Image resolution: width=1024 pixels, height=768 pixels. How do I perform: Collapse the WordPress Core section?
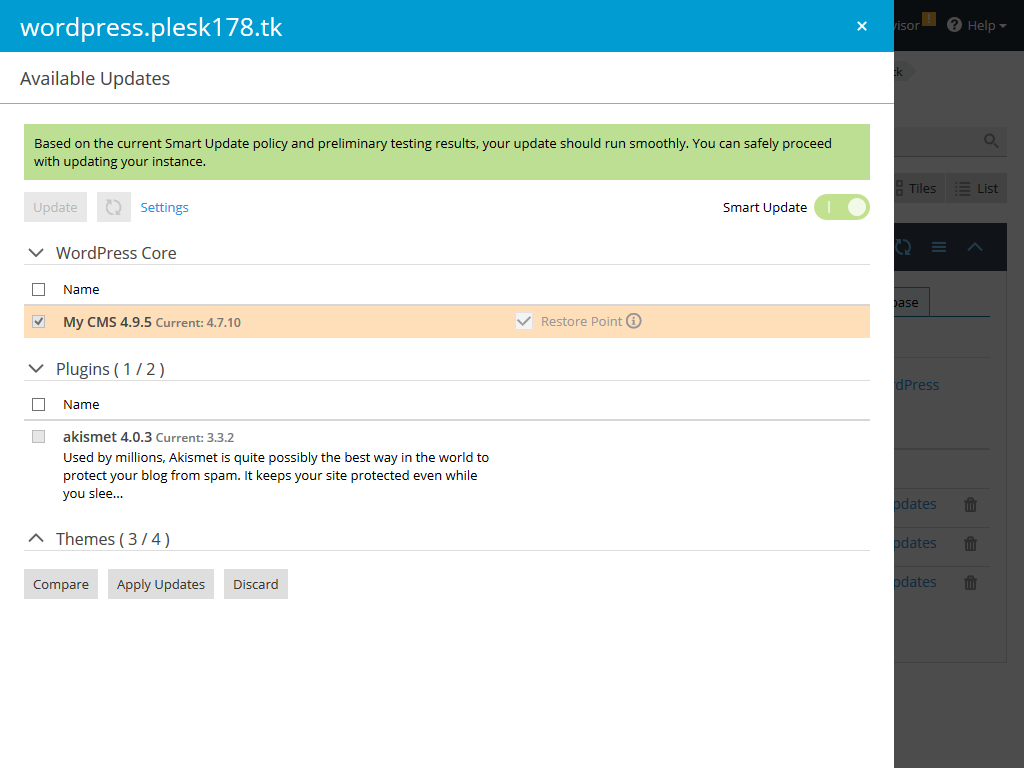[x=36, y=252]
